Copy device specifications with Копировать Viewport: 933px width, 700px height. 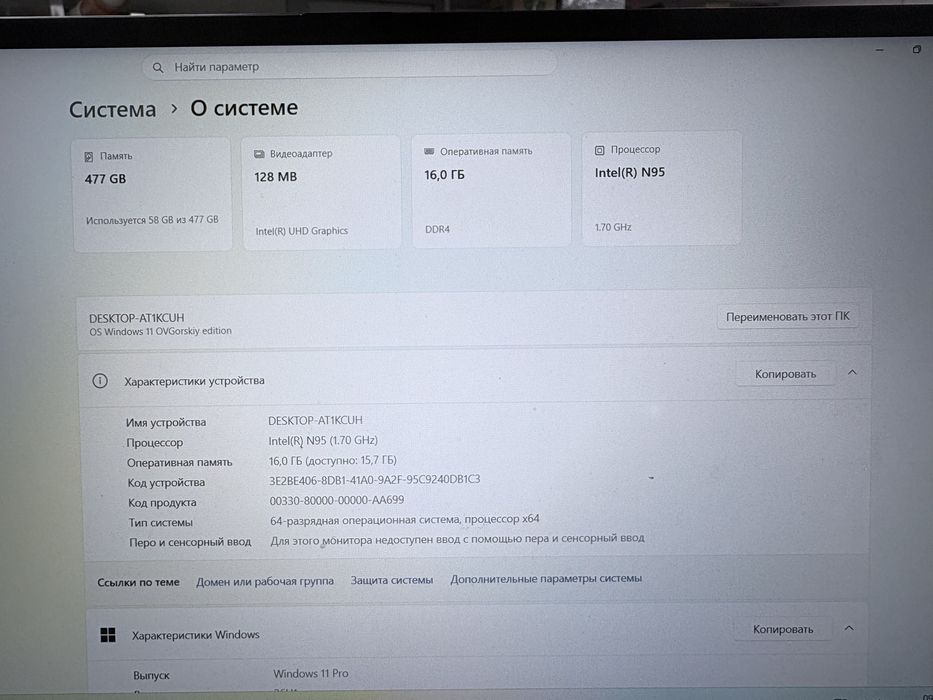(x=785, y=374)
